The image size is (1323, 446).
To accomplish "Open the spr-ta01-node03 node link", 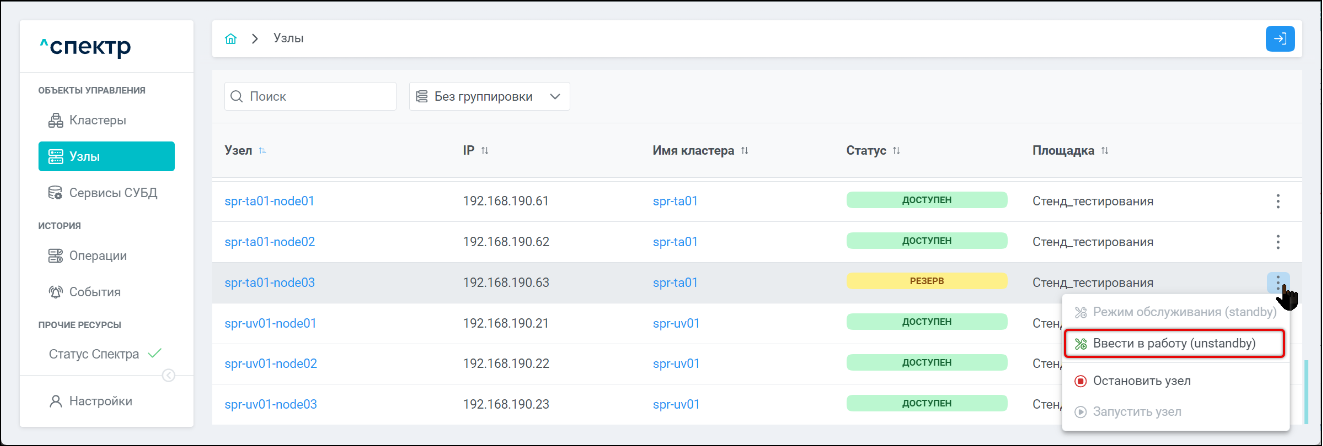I will pos(270,283).
